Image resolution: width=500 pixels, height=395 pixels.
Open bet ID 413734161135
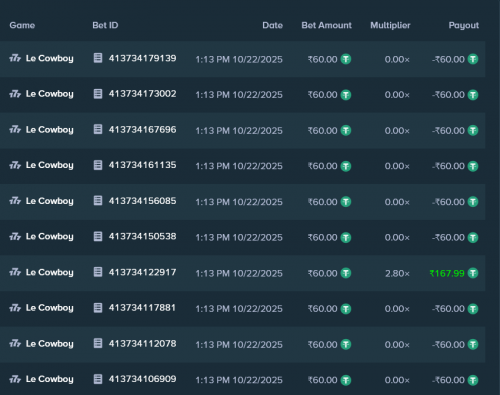point(142,165)
